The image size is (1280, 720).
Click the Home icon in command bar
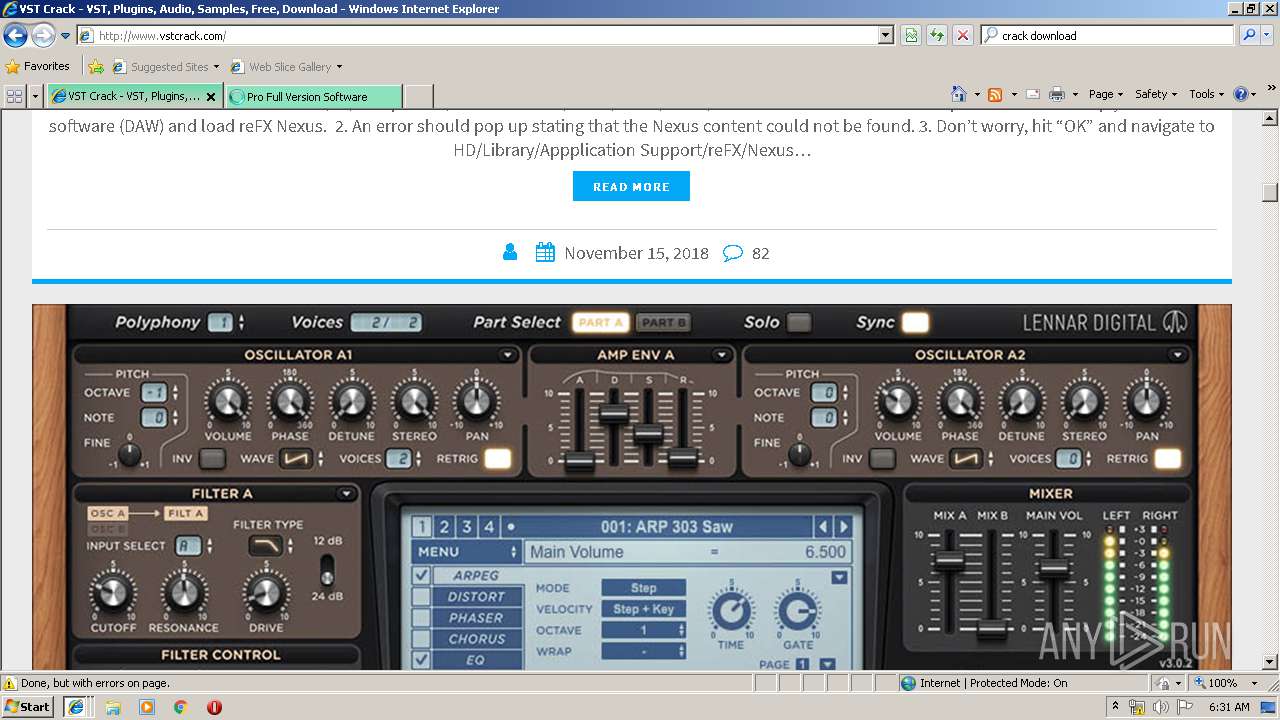(958, 94)
